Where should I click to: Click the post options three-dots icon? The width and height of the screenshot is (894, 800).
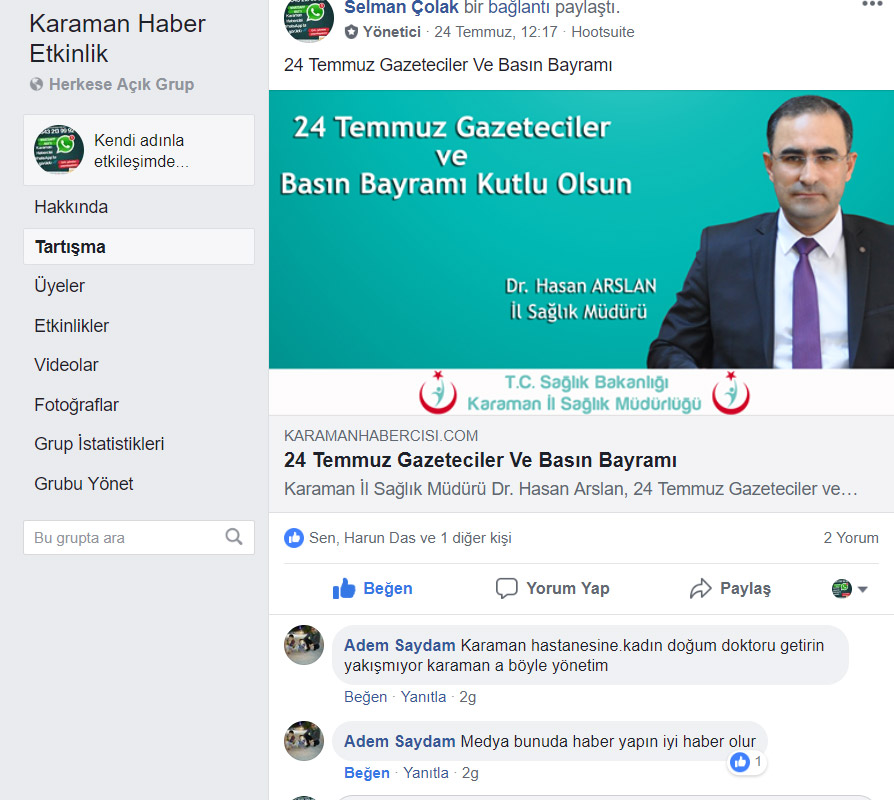coord(872,5)
